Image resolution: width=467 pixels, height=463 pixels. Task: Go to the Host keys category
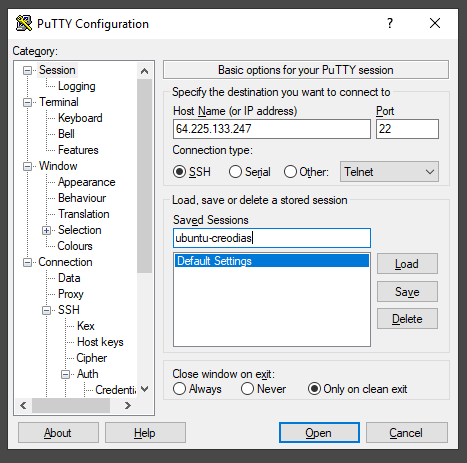pos(100,342)
